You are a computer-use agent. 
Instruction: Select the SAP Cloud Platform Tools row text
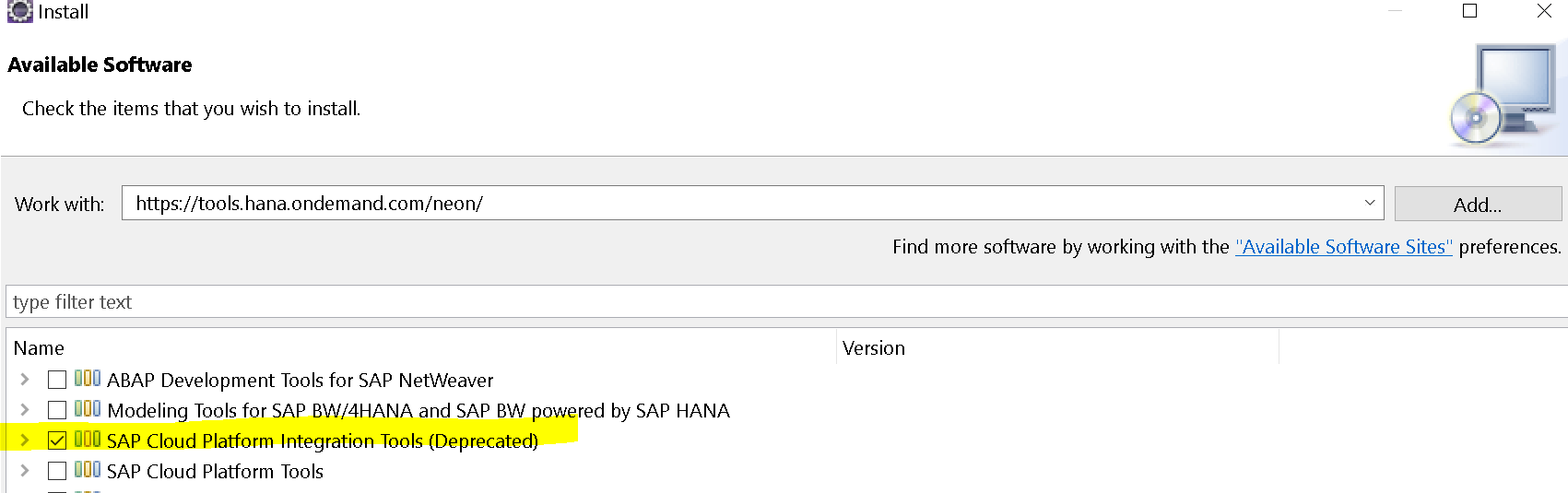215,471
